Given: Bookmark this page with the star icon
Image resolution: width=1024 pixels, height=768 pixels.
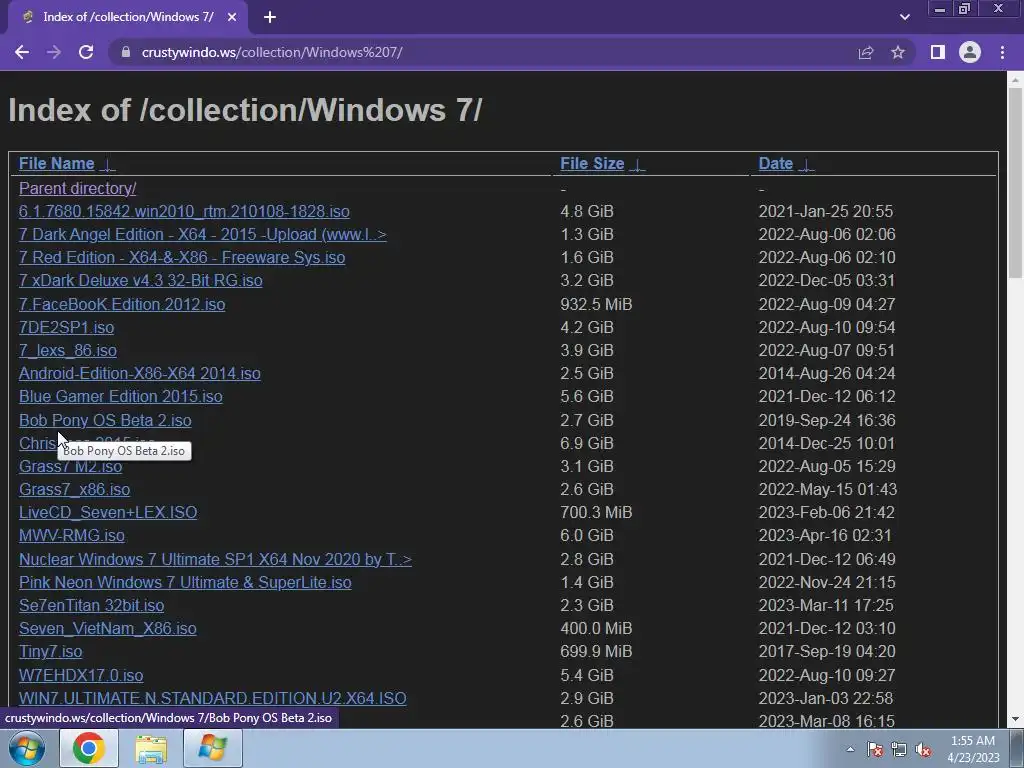Looking at the screenshot, I should 898,52.
